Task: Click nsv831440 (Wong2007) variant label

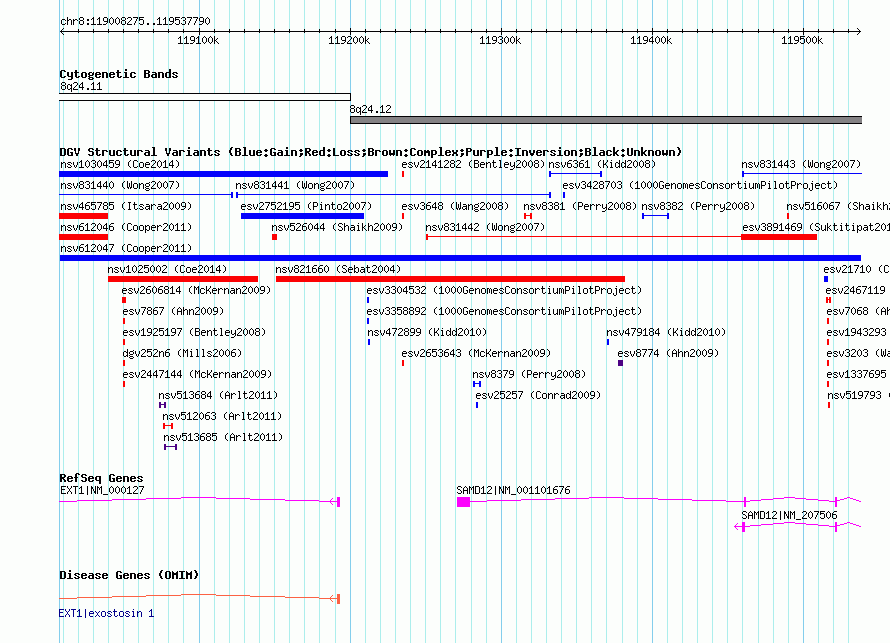Action: [x=120, y=185]
